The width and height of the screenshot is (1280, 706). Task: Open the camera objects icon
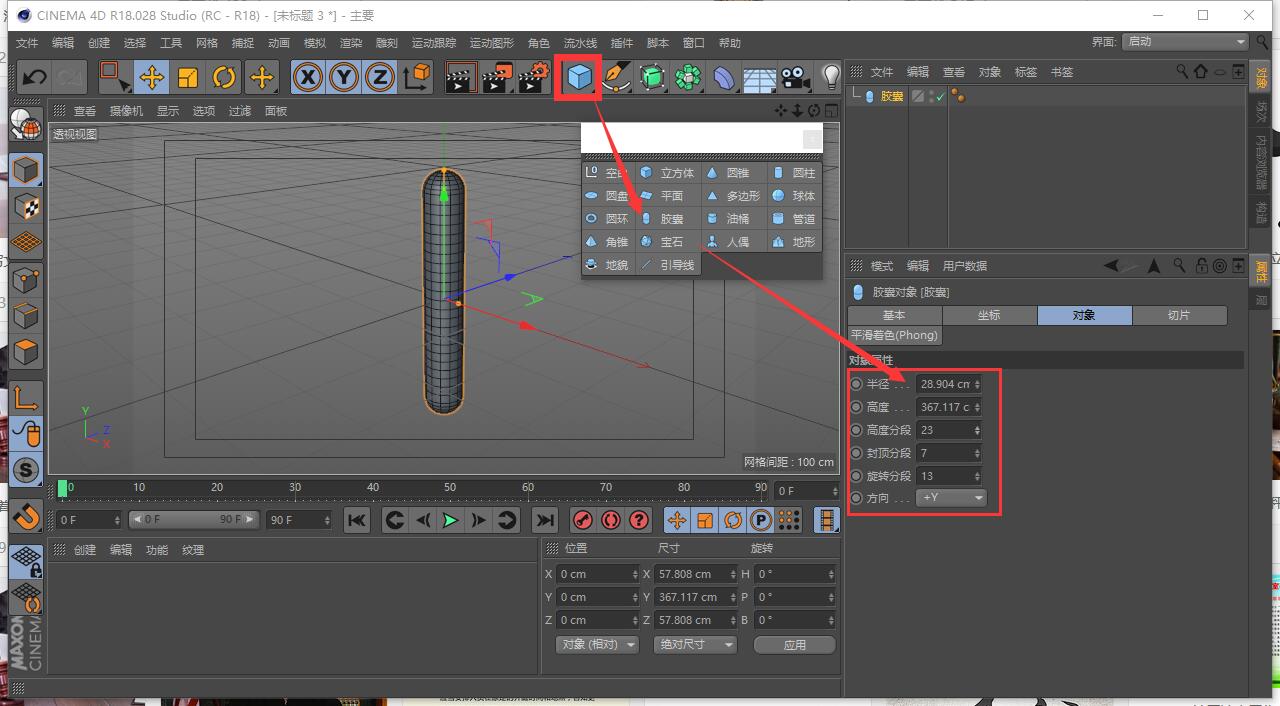click(x=796, y=77)
